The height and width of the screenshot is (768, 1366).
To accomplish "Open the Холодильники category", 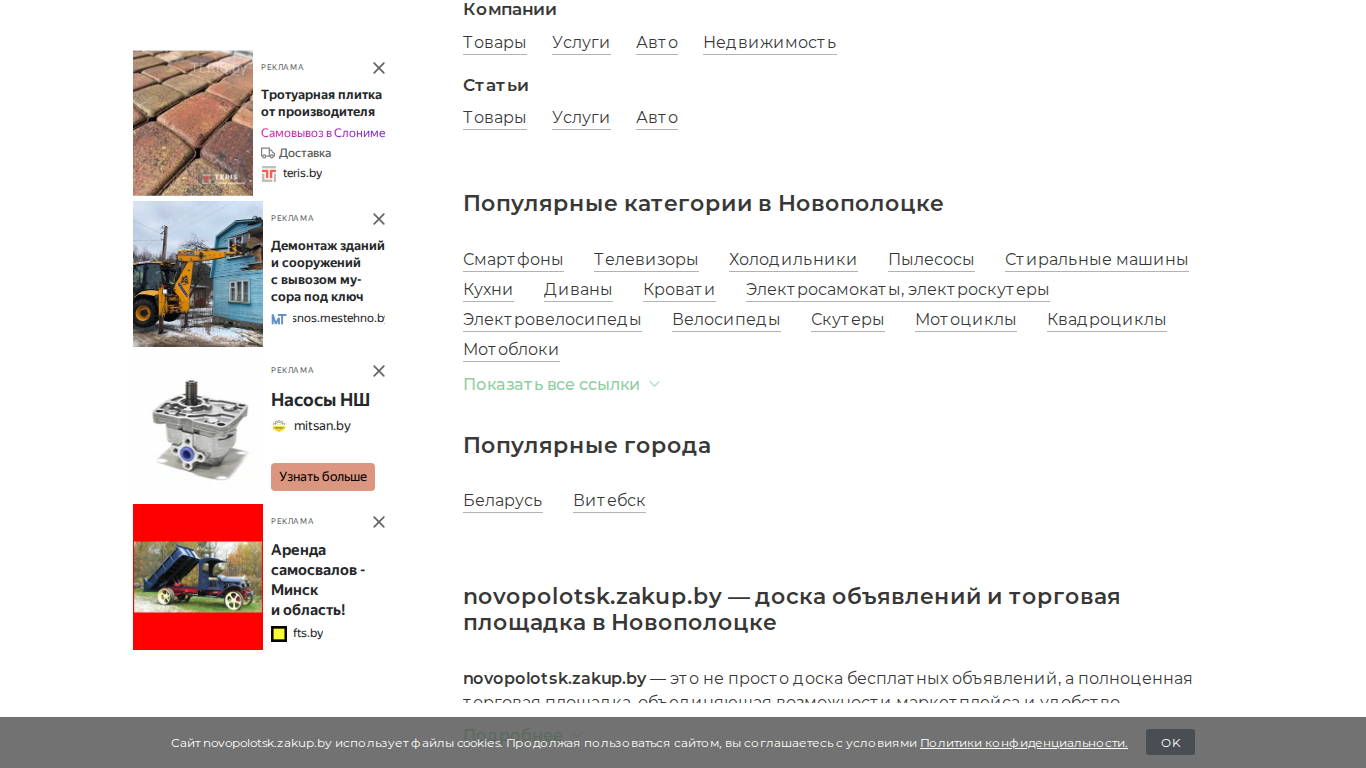I will pyautogui.click(x=793, y=260).
